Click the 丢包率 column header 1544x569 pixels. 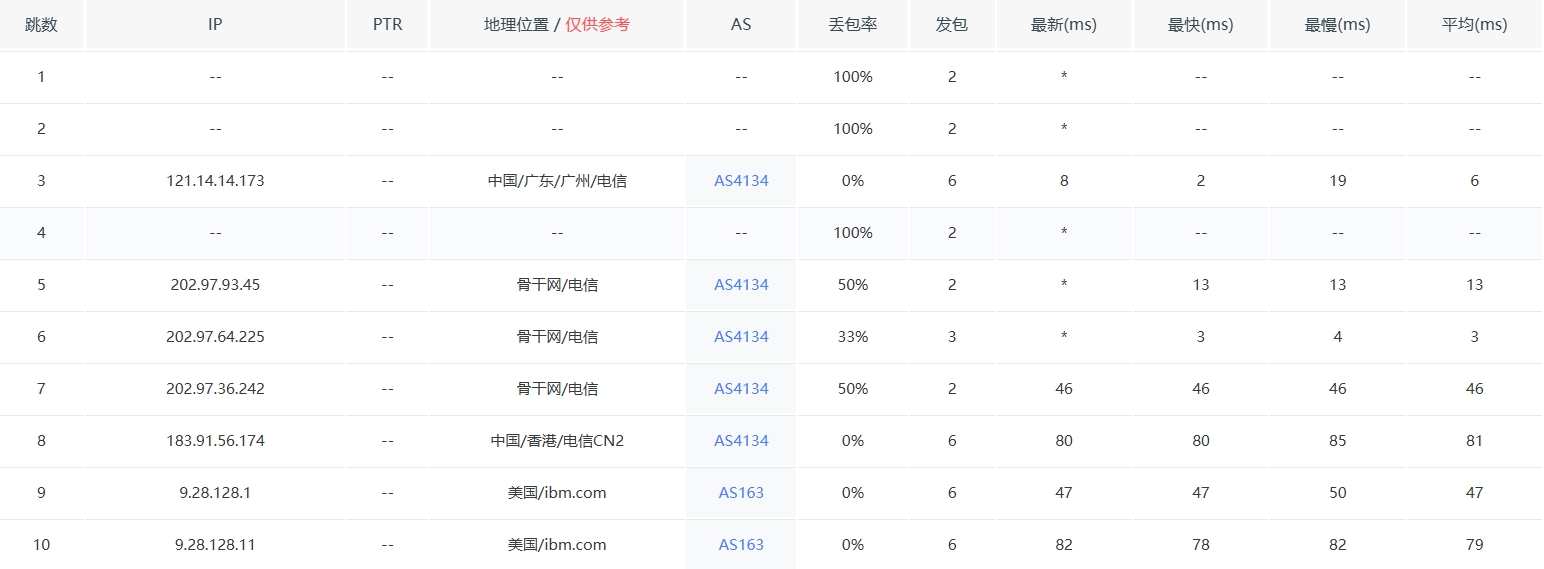[853, 25]
